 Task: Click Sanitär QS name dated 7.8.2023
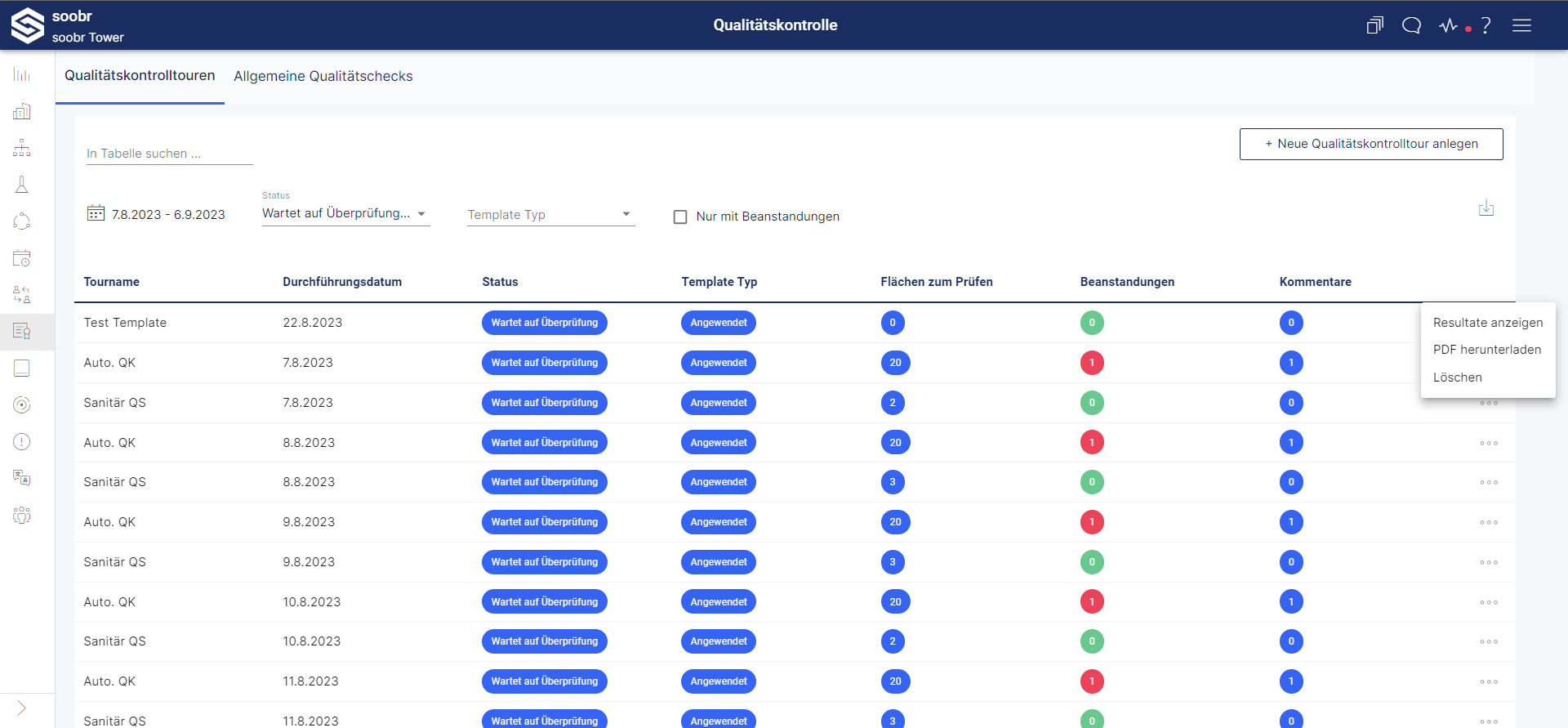click(x=114, y=403)
